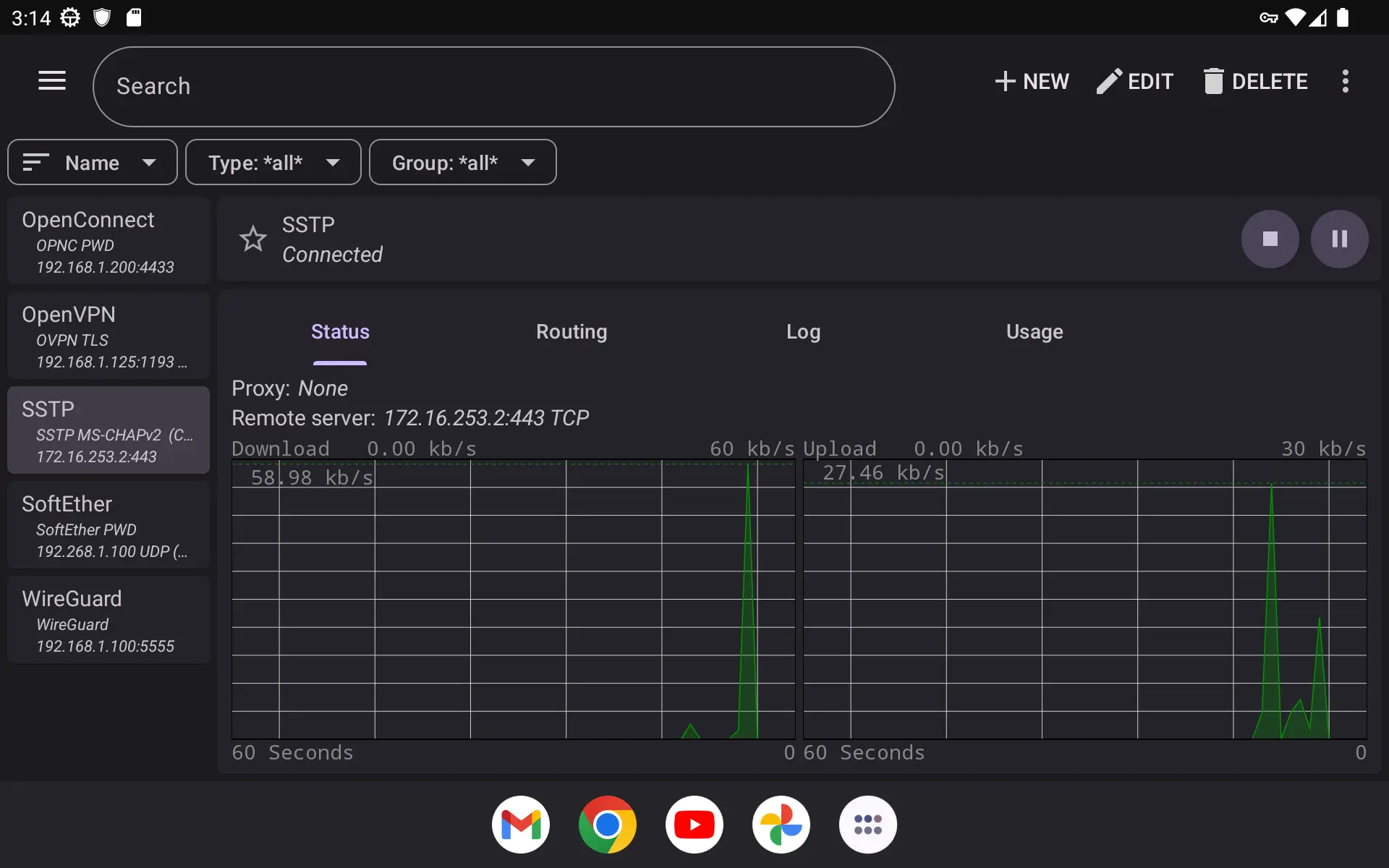
Task: Delete the selected profile with trash icon
Action: pyautogui.click(x=1254, y=81)
